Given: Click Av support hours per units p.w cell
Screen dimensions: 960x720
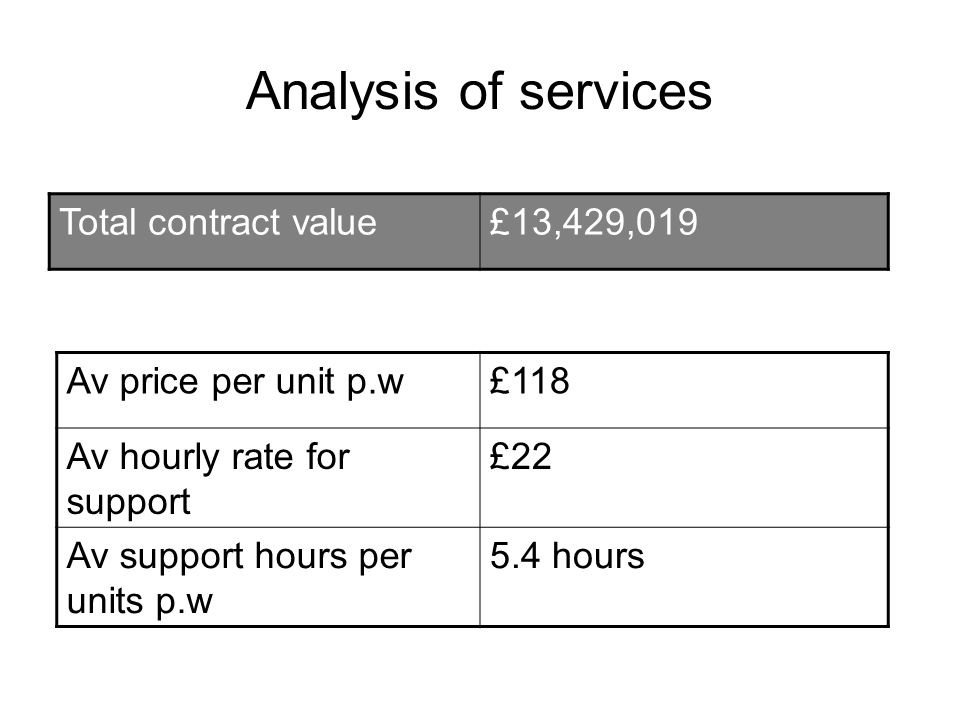Looking at the screenshot, I should tap(268, 577).
